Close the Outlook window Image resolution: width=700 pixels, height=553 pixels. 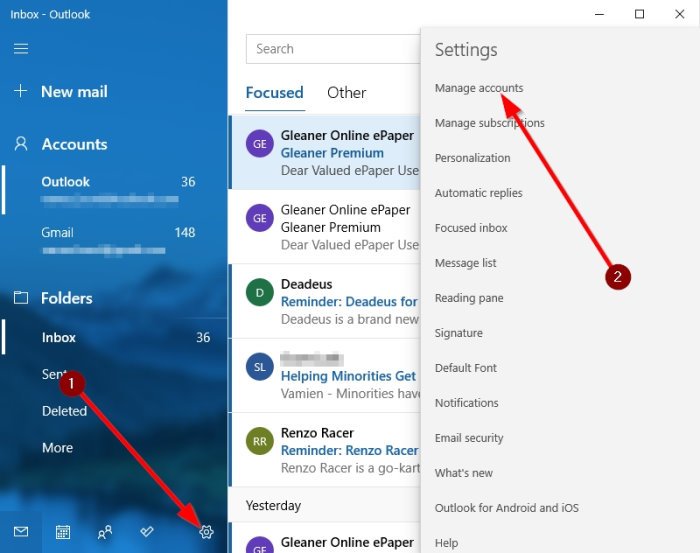click(x=679, y=14)
